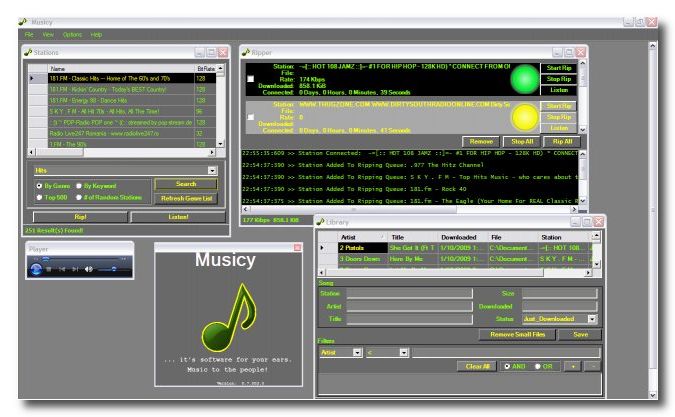Click Refresh Genre List button

pyautogui.click(x=186, y=198)
